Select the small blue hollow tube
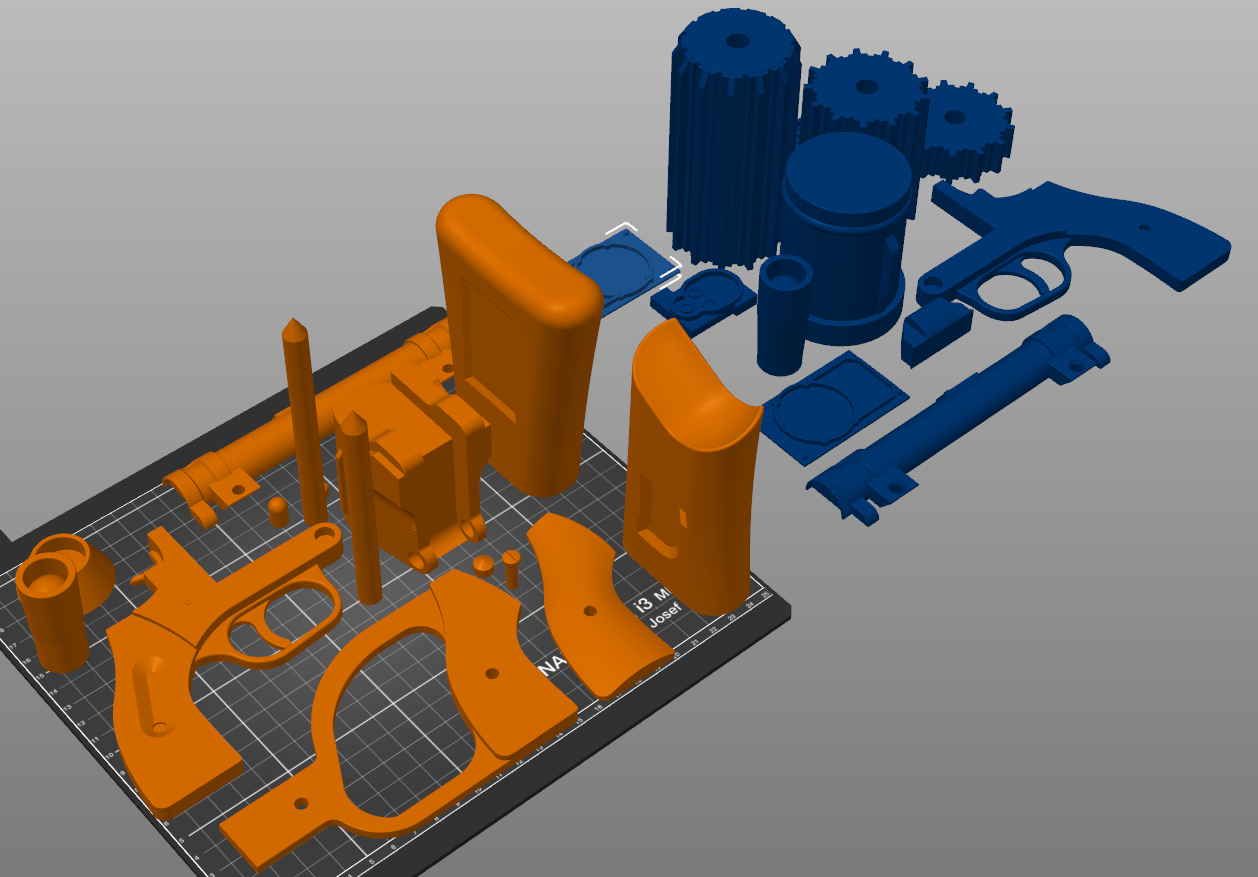The height and width of the screenshot is (877, 1258). (x=786, y=314)
